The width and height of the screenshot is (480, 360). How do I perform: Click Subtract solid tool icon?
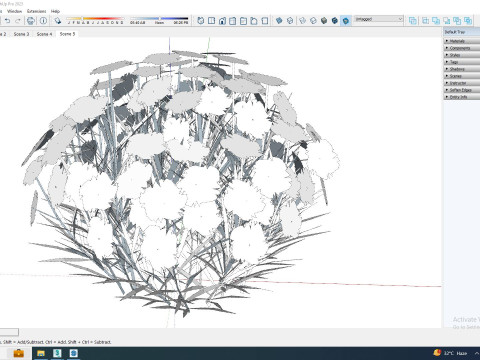[x=446, y=21]
